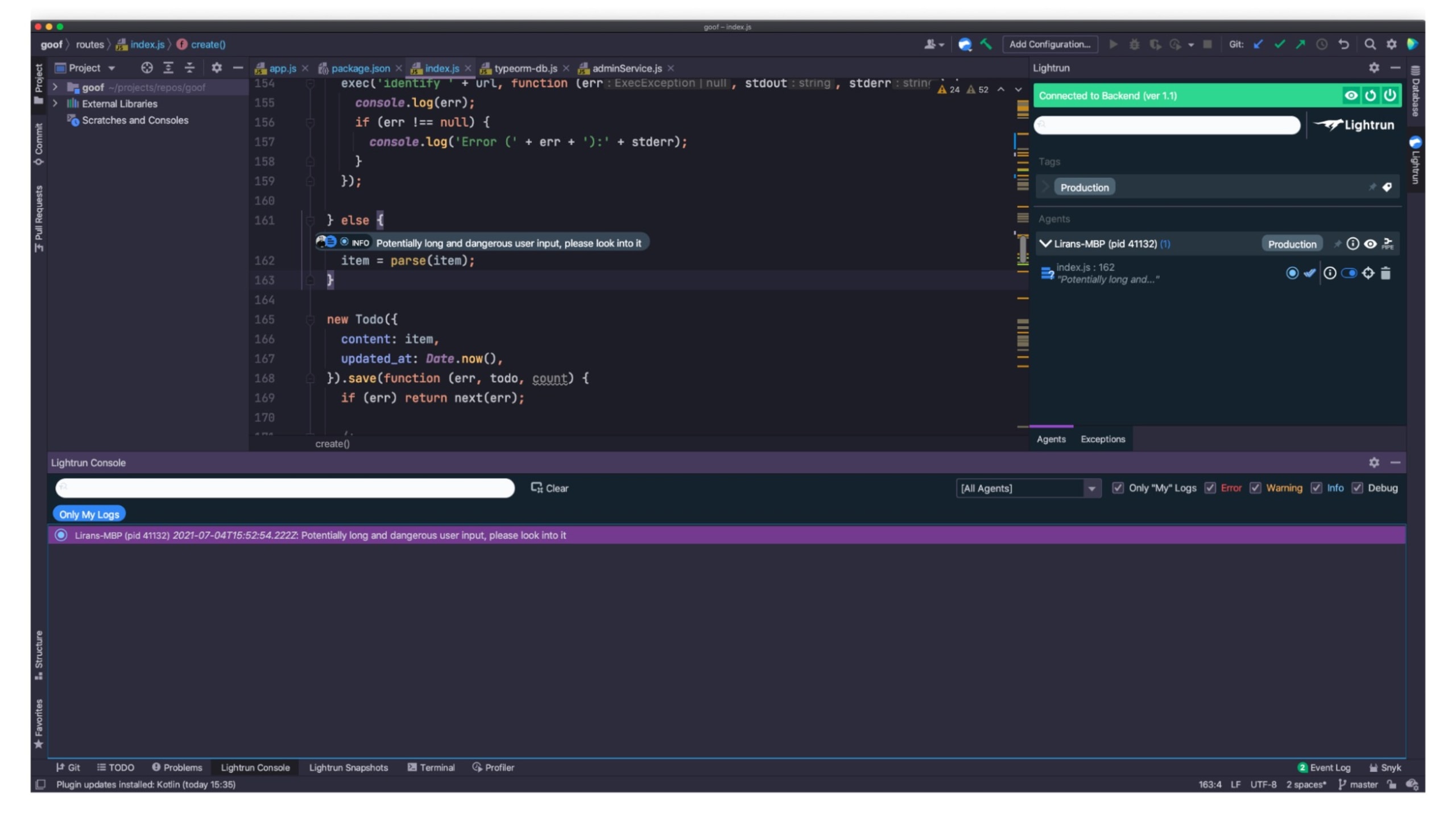Click Collapse All icon in Project panel

(189, 68)
